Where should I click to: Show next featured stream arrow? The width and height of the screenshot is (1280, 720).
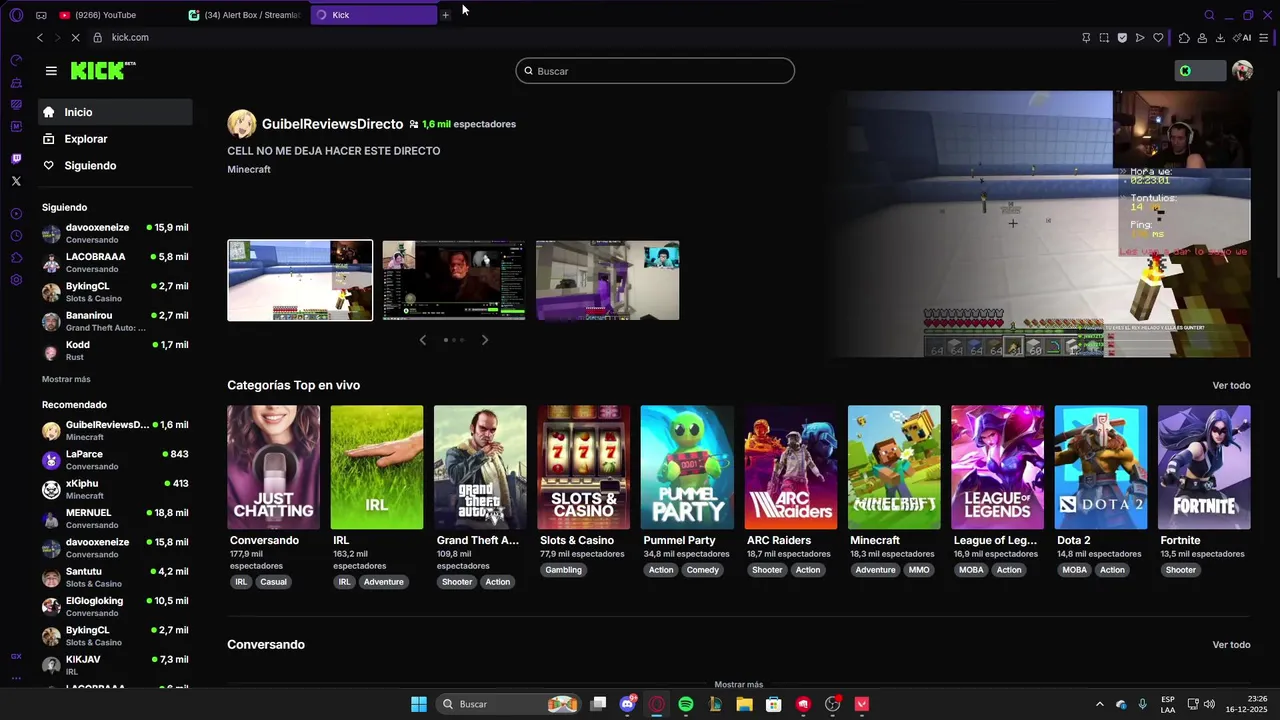pos(485,340)
